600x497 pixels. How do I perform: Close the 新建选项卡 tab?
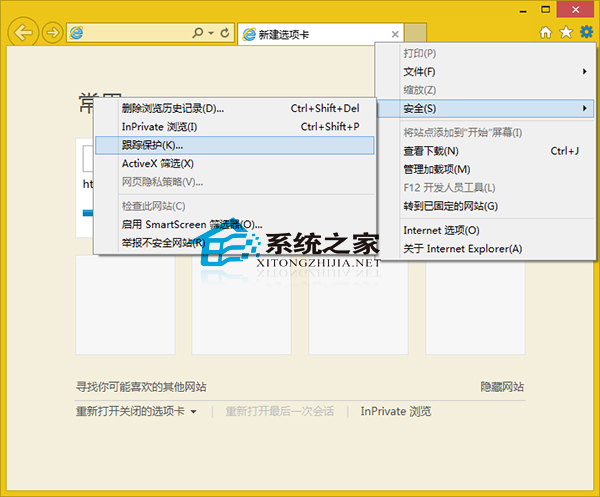395,34
